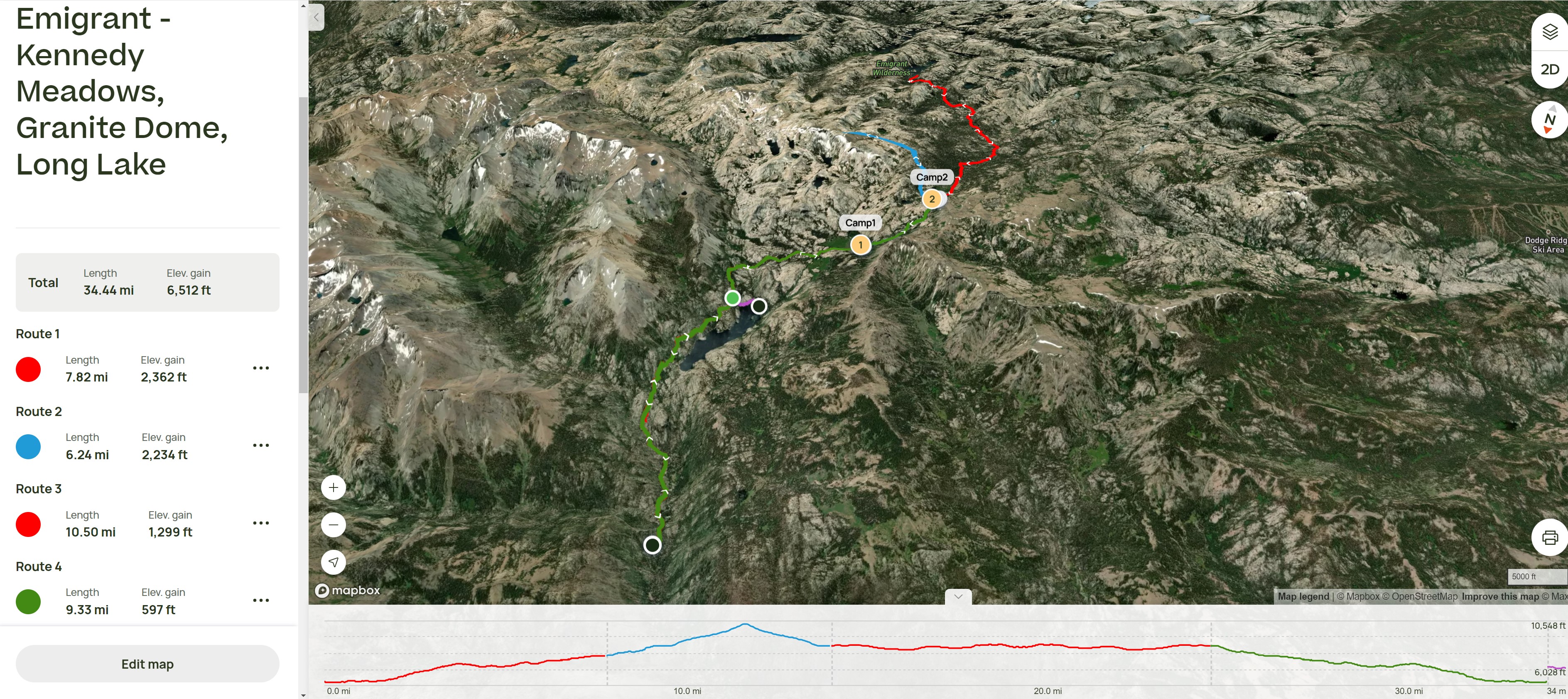
Task: Click the compass north reset icon
Action: (x=1550, y=120)
